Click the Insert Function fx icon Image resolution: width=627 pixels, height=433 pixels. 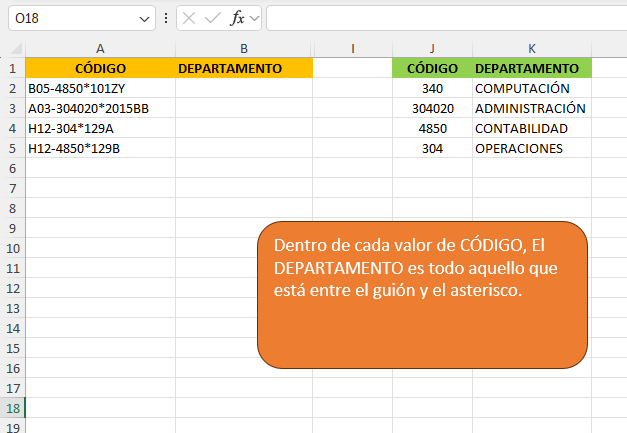(x=237, y=18)
